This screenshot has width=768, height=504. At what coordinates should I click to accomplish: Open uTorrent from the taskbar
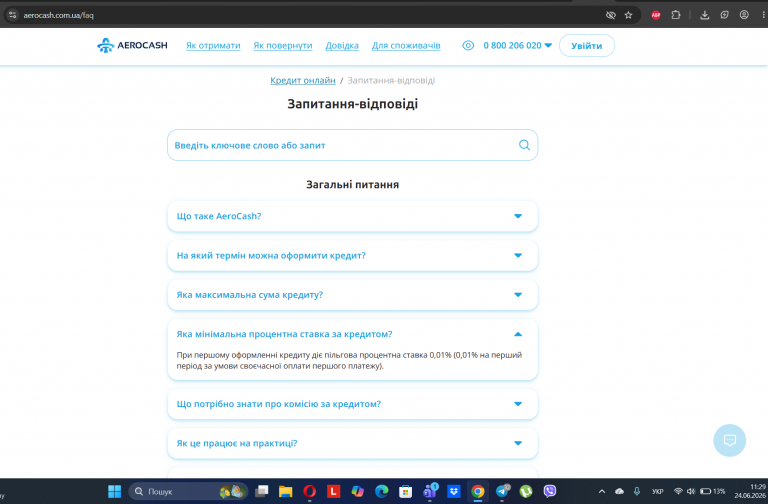[526, 491]
